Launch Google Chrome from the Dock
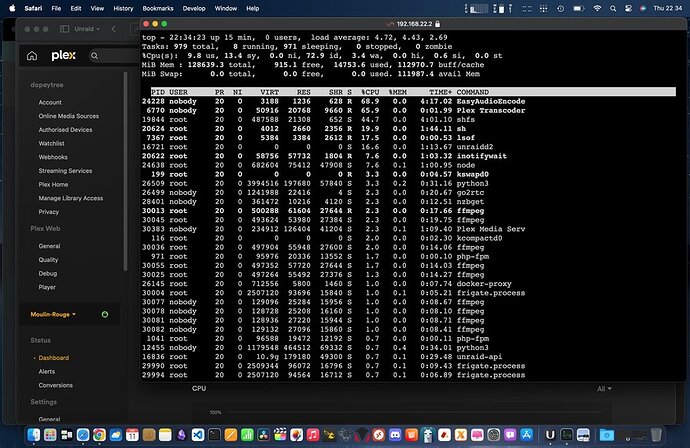This screenshot has height=448, width=690. (99, 435)
